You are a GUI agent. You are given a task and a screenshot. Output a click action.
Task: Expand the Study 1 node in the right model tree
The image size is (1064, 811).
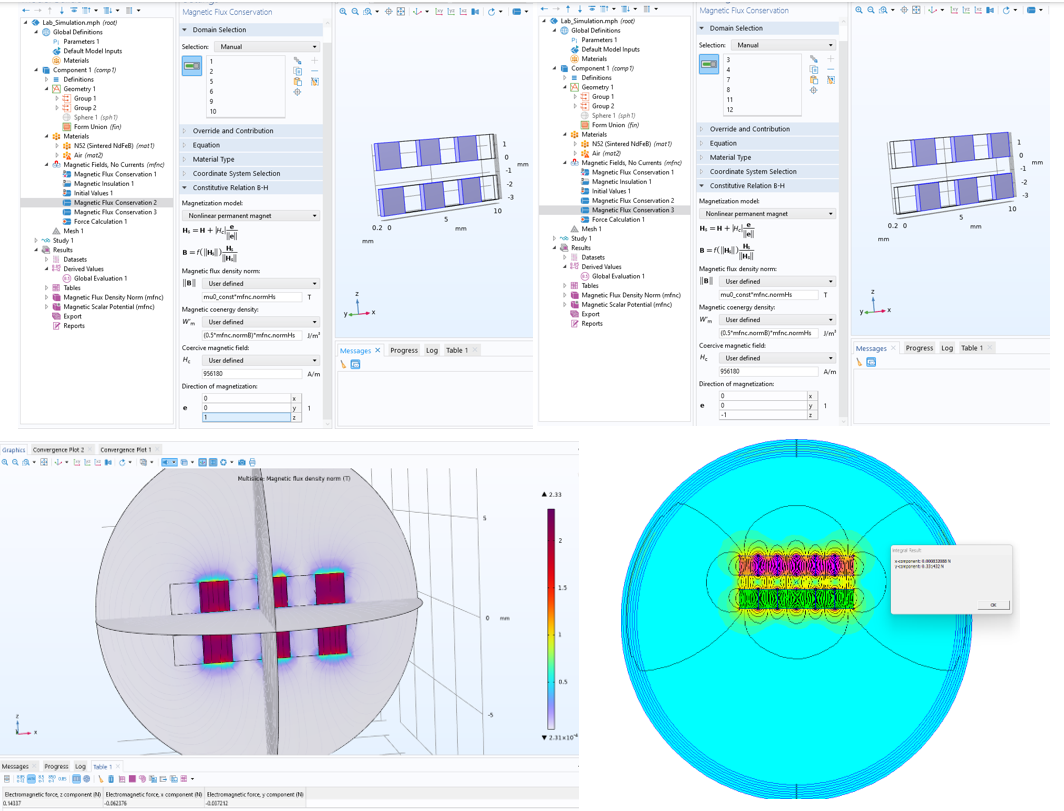click(x=555, y=239)
